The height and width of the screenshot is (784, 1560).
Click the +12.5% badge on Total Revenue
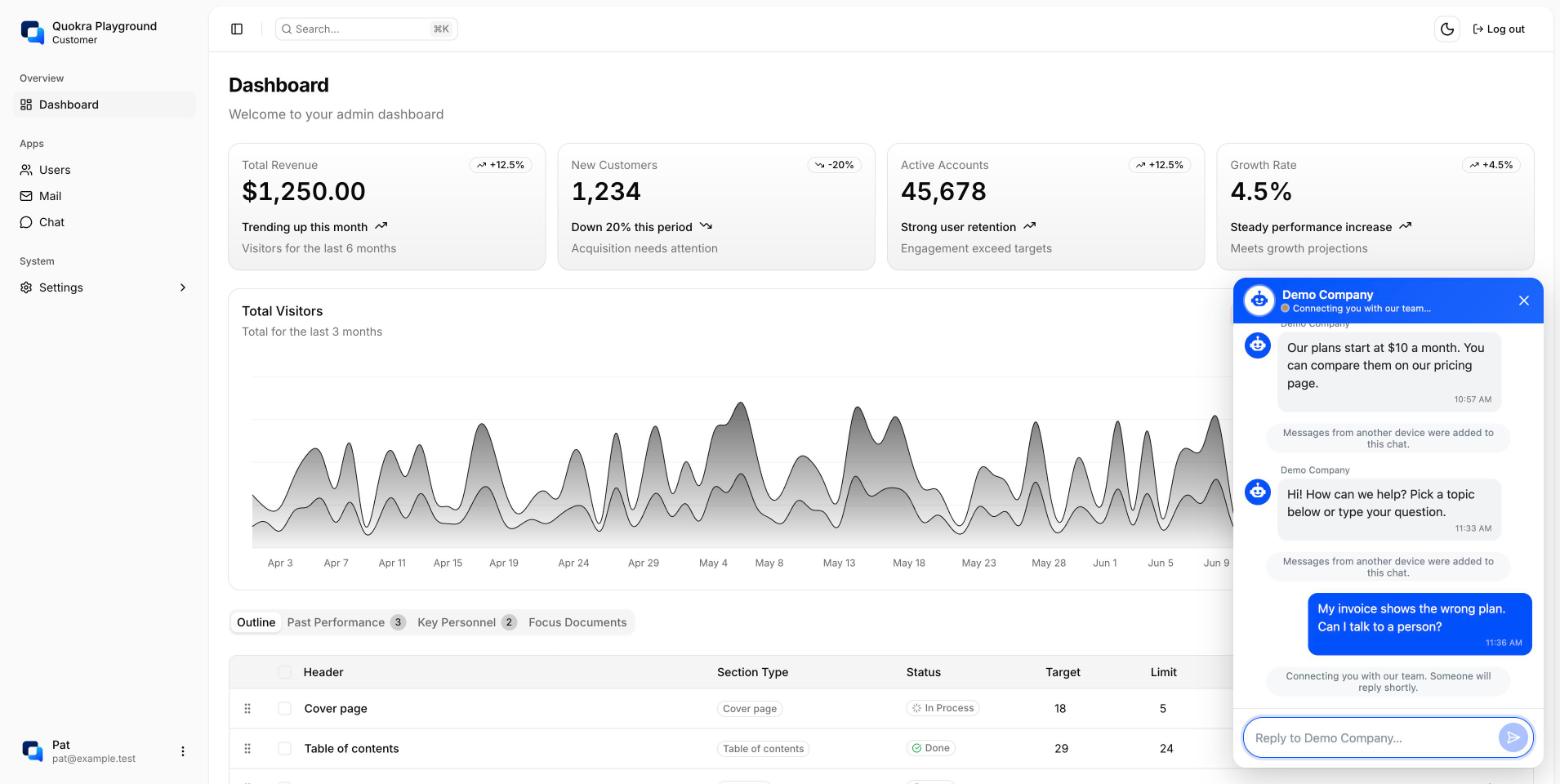(501, 165)
